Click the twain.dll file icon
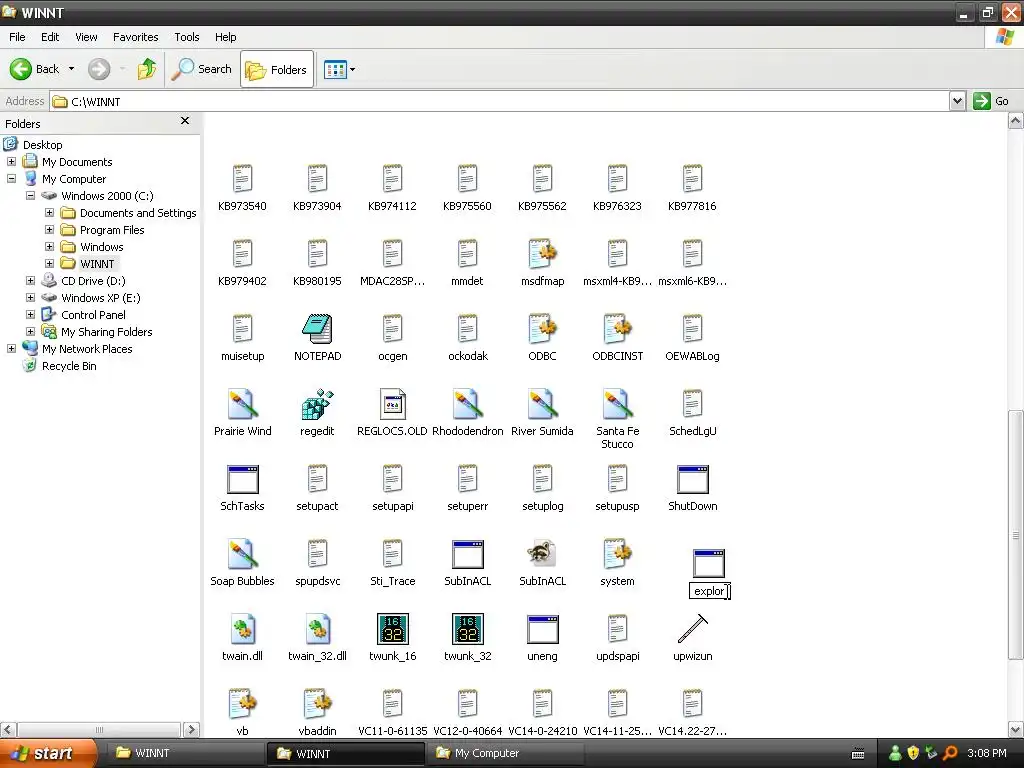Image resolution: width=1024 pixels, height=768 pixels. [x=242, y=629]
